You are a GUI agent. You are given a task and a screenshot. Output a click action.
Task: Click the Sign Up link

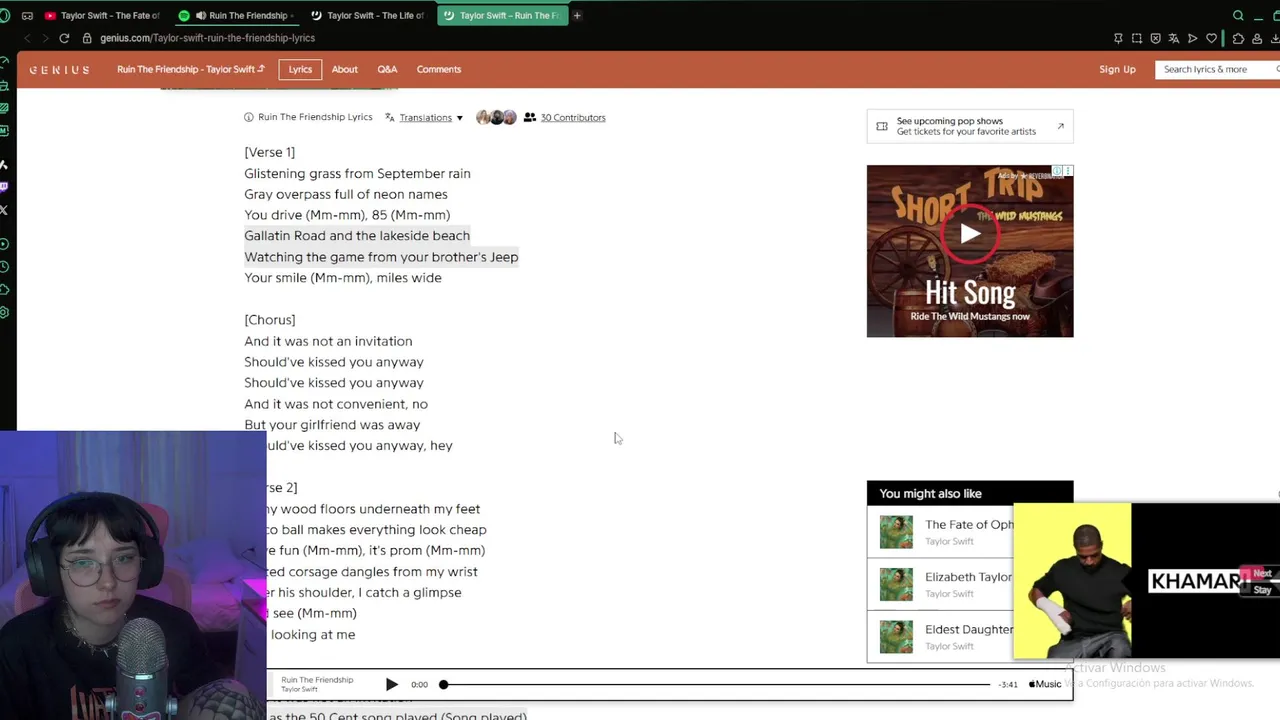1117,69
